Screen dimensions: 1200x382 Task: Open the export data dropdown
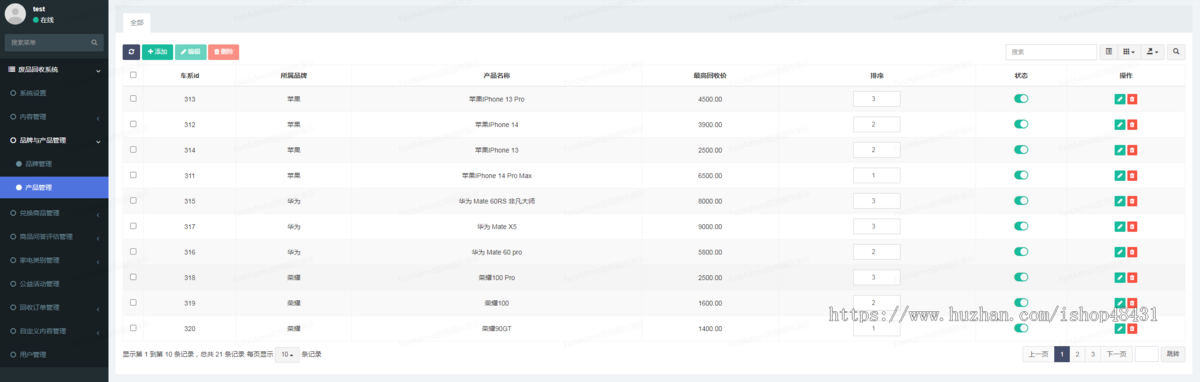point(1152,51)
